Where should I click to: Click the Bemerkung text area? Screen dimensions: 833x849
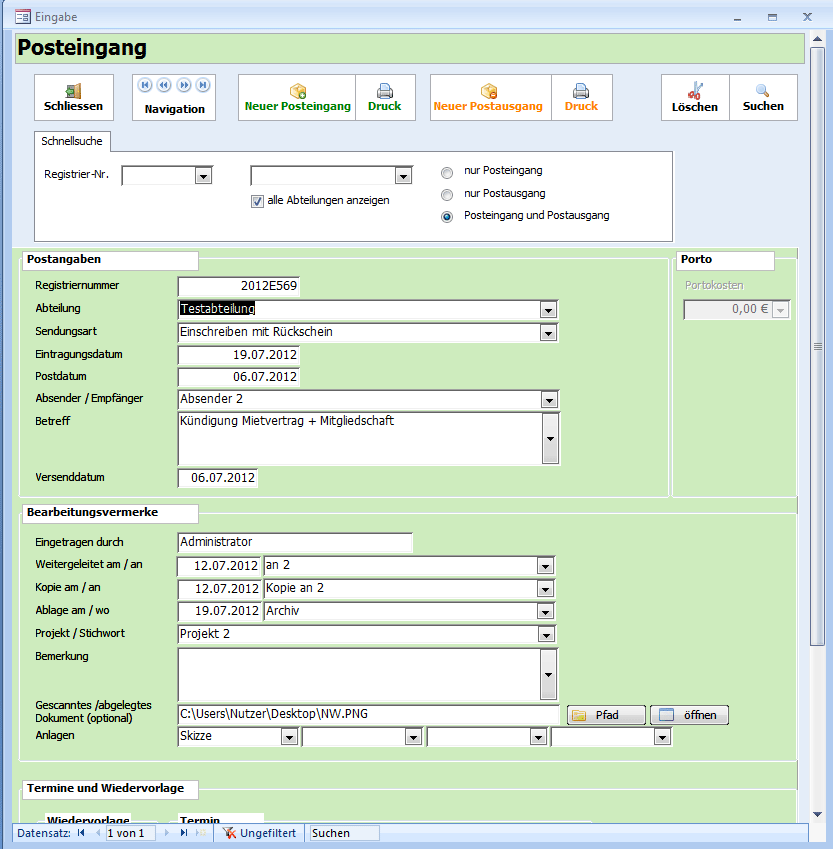coord(359,675)
